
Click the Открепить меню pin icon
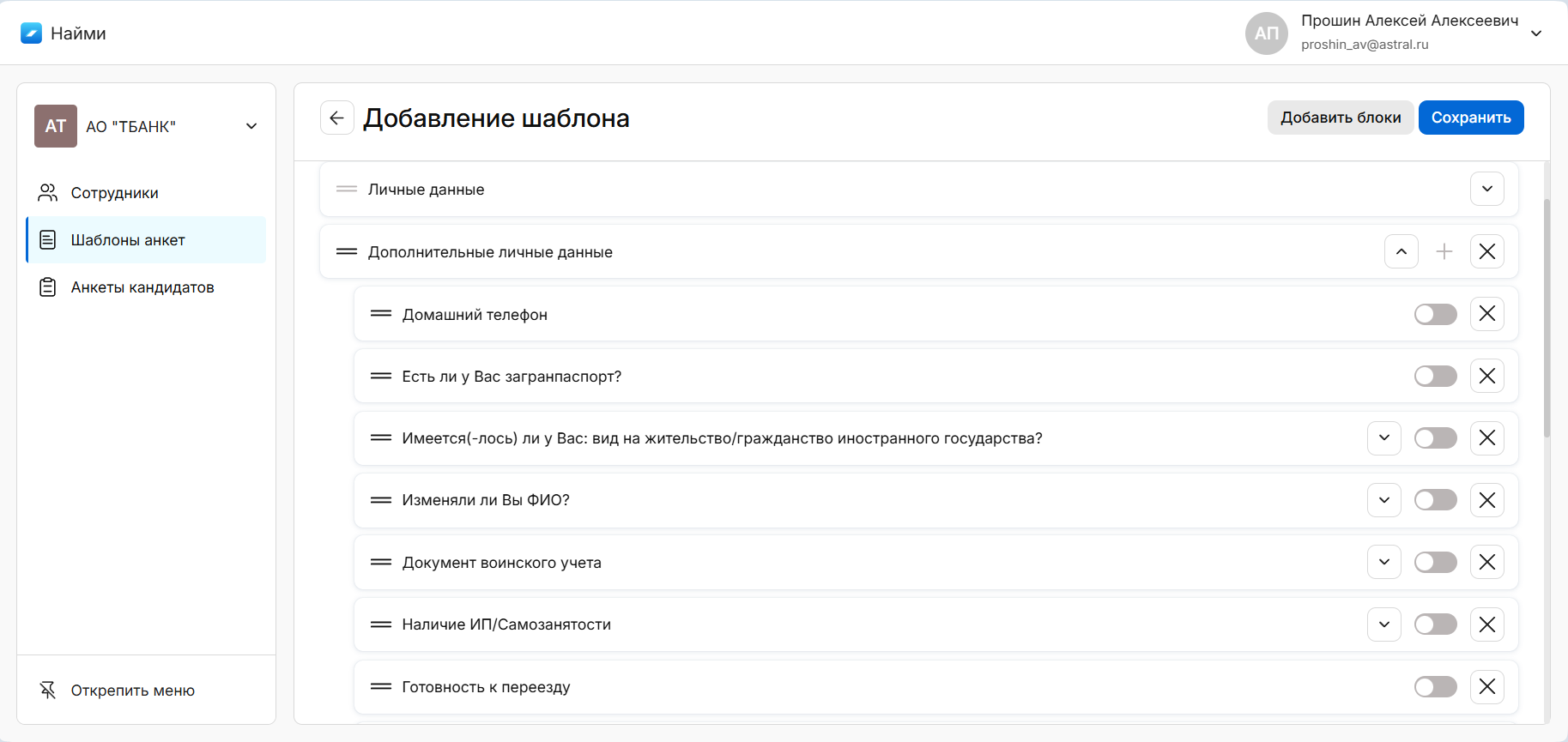point(48,691)
